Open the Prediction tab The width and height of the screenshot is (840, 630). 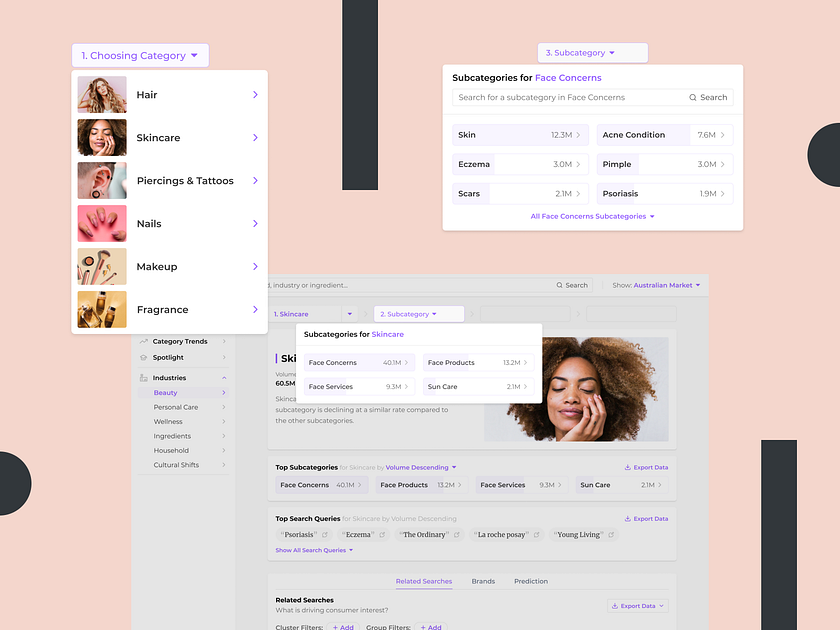[x=530, y=581]
